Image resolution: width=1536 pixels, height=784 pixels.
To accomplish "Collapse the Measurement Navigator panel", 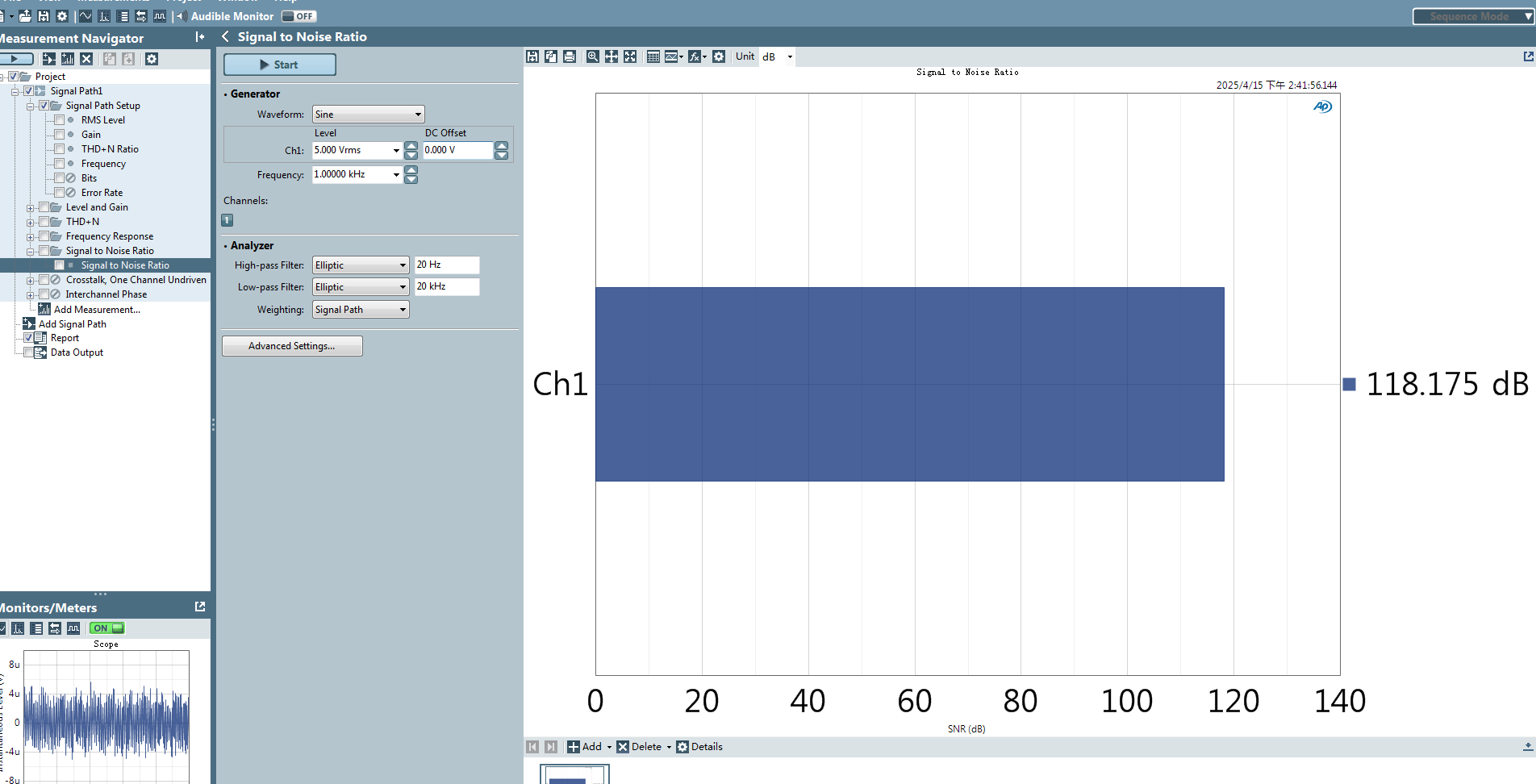I will click(200, 37).
